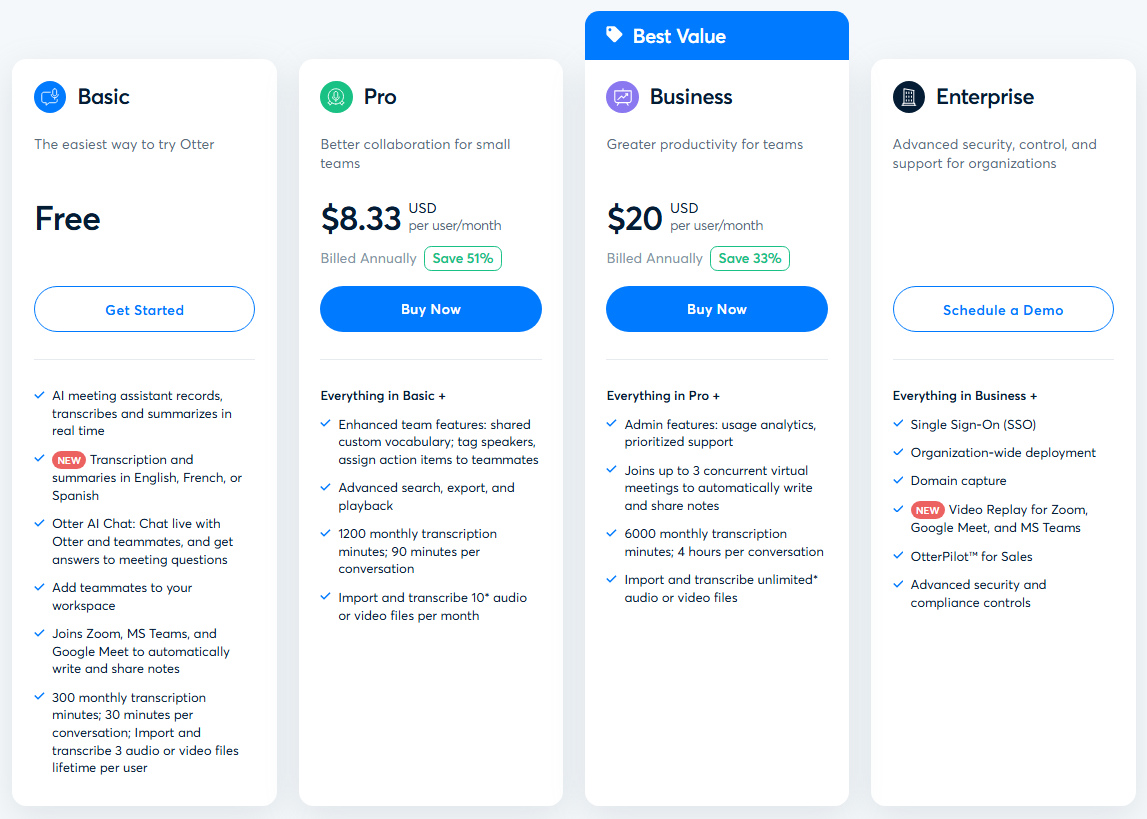Click the OtterPilot for Sales feature text
Screen dimensions: 1147x819
(x=971, y=556)
